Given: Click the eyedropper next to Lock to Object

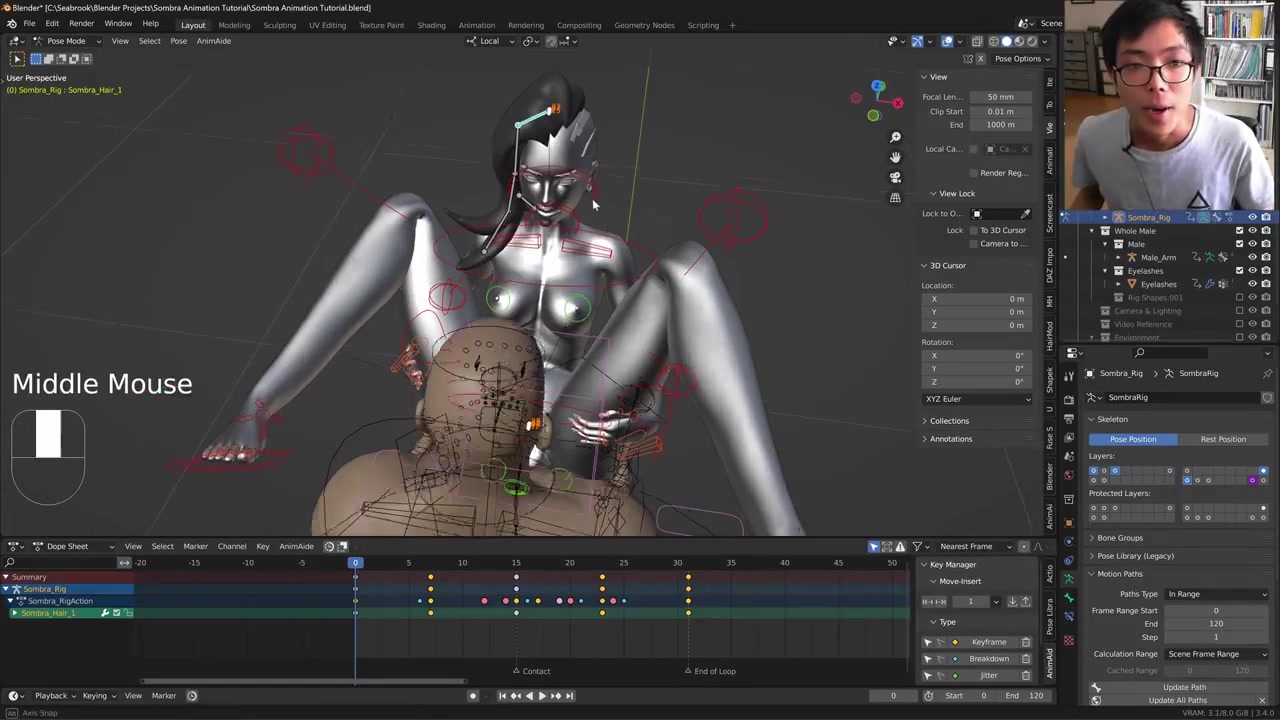Looking at the screenshot, I should pos(1025,214).
